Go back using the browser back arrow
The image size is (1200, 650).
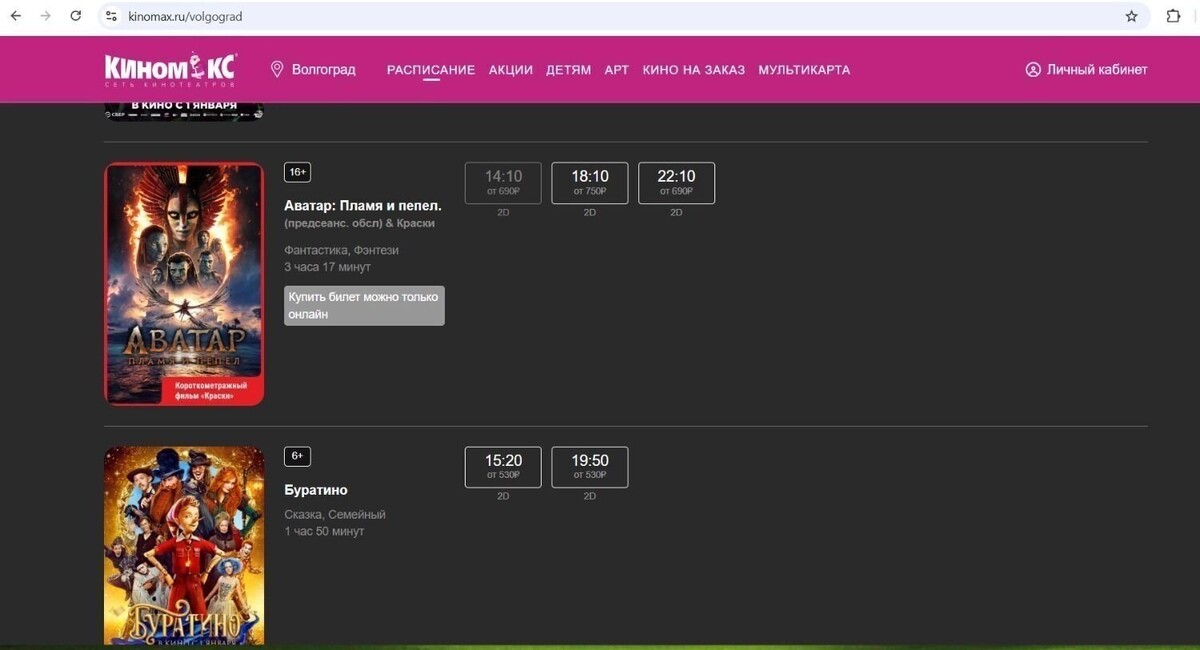(16, 16)
